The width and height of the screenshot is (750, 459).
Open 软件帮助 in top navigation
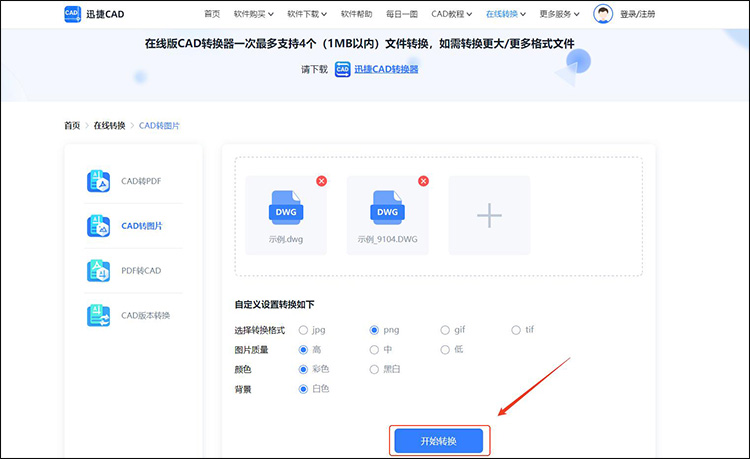click(x=356, y=14)
